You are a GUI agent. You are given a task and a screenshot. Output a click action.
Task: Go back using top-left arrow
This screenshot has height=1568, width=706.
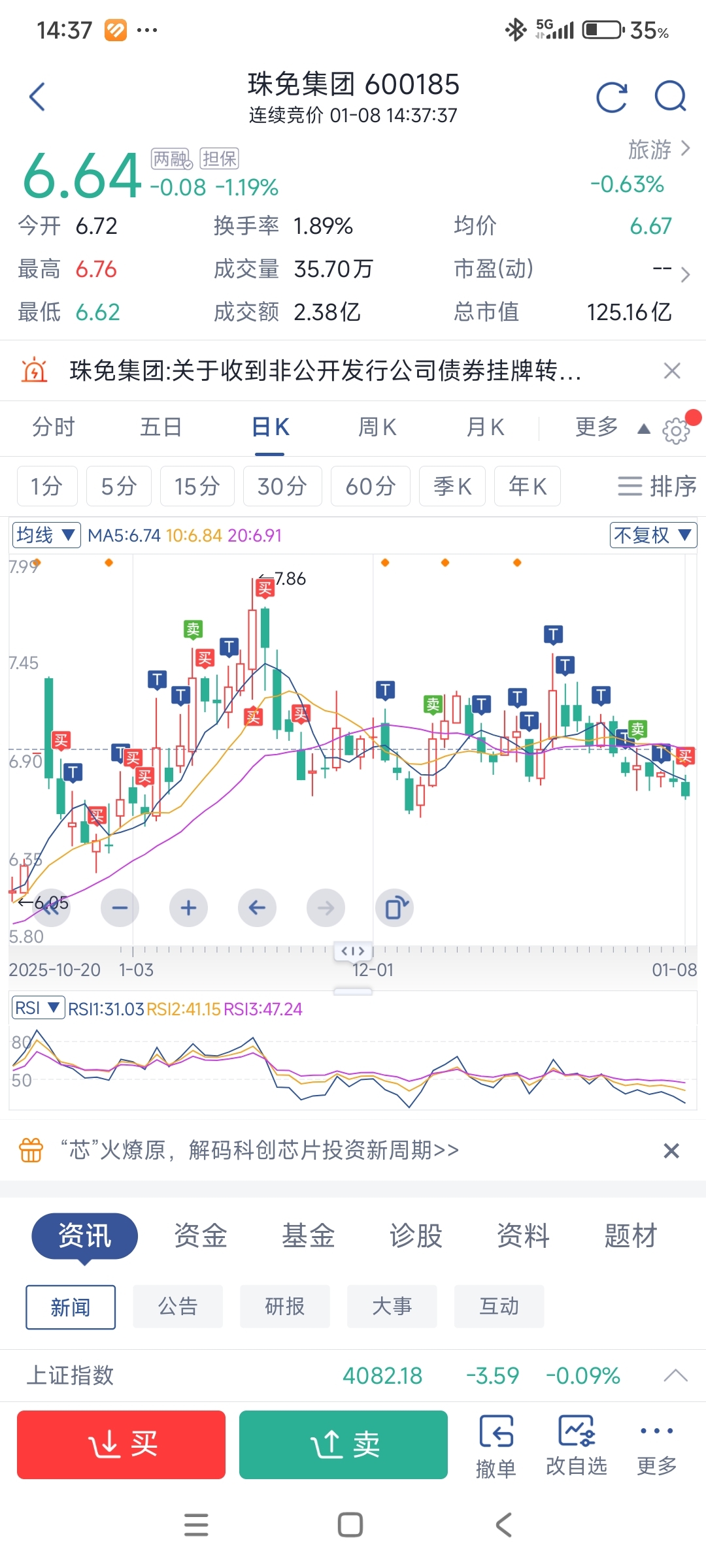pos(38,97)
